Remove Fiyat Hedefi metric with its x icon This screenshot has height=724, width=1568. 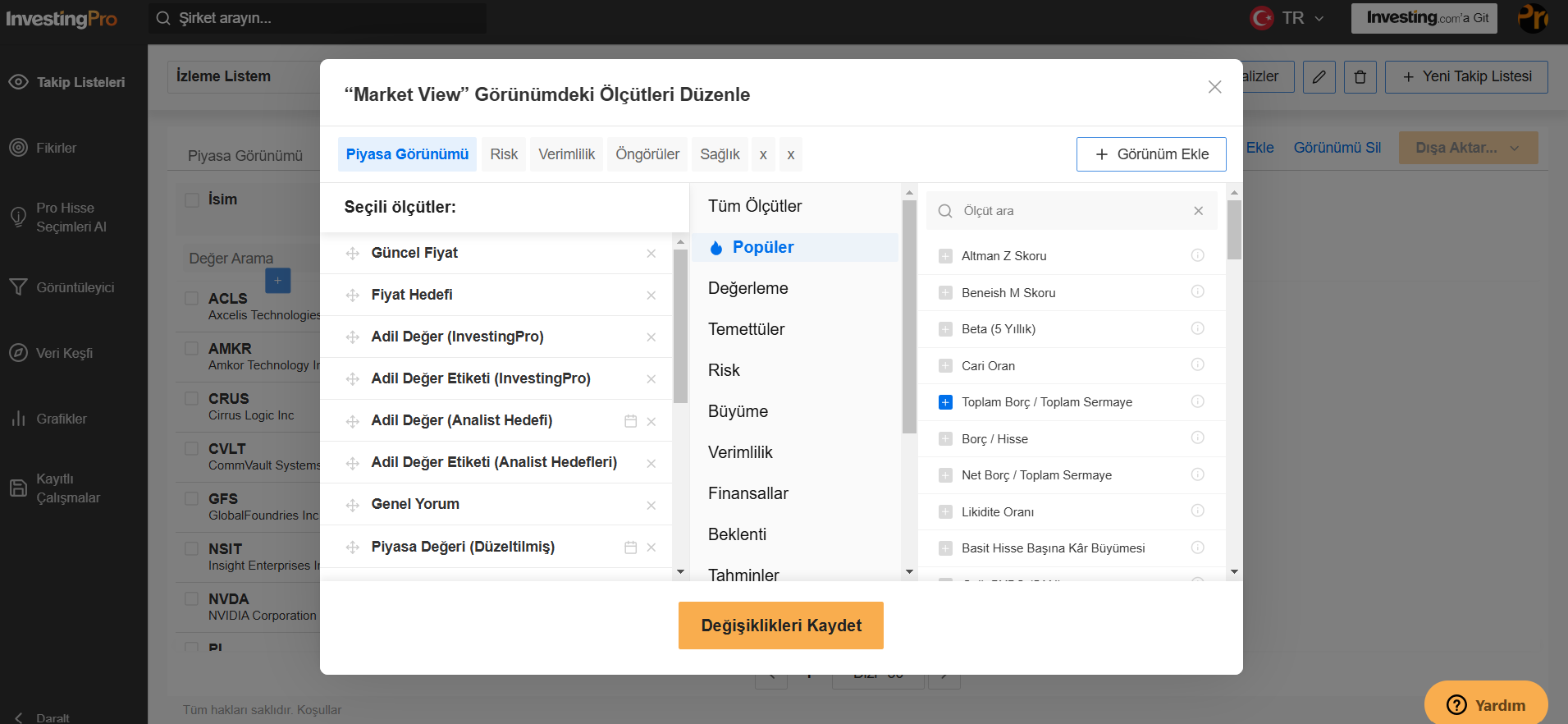(x=651, y=296)
